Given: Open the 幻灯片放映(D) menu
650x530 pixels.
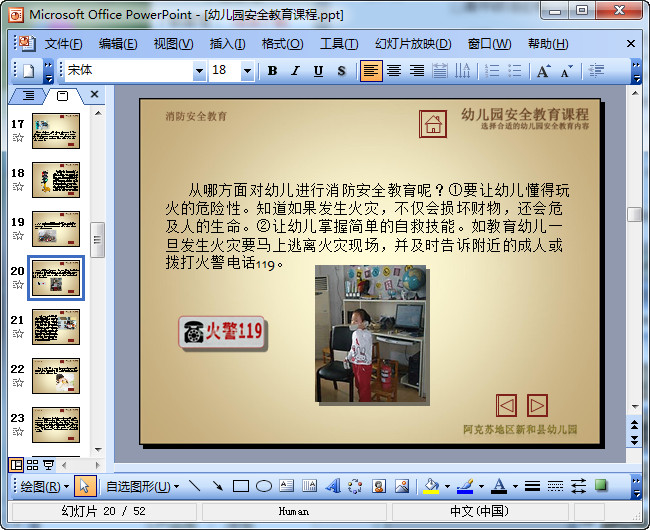Looking at the screenshot, I should (x=413, y=44).
